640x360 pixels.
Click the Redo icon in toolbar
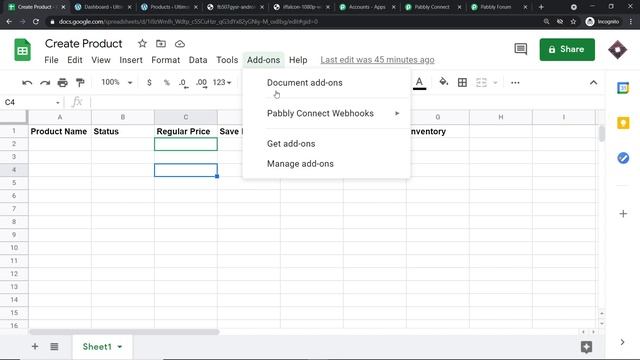click(x=45, y=83)
